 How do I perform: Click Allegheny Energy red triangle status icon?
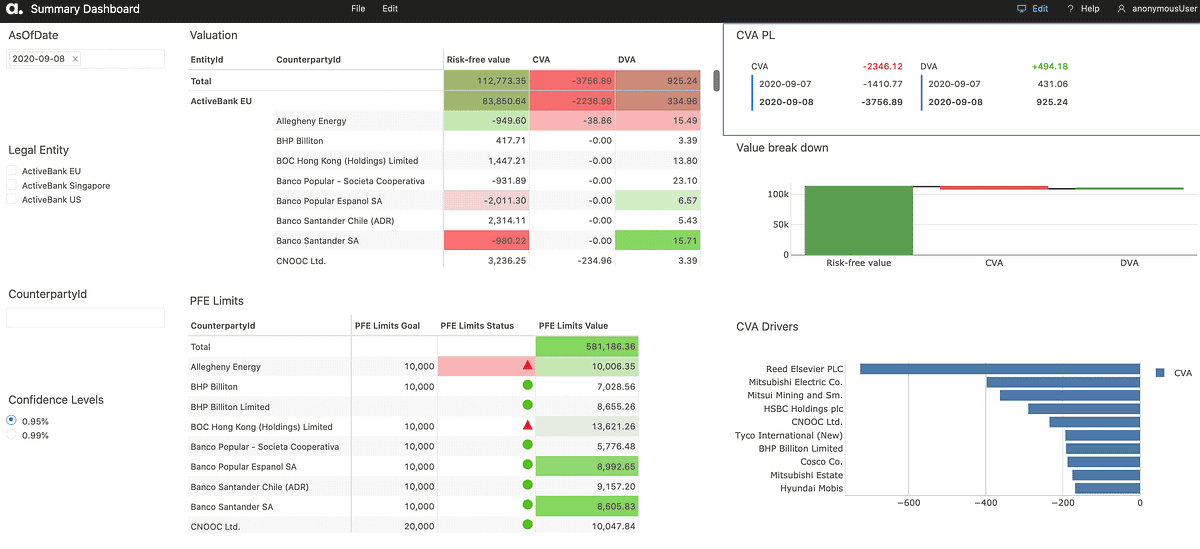pos(527,366)
